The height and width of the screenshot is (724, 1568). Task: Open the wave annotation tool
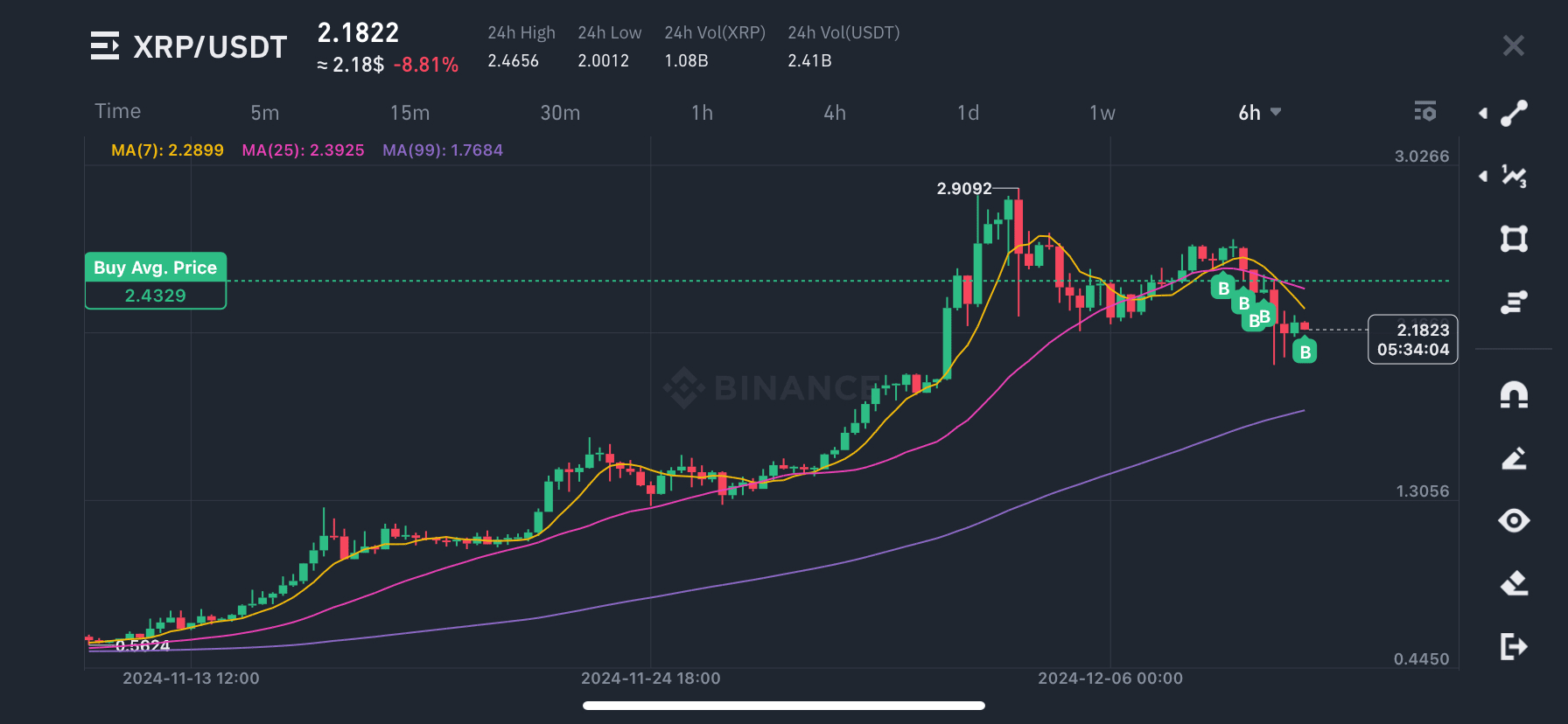tap(1514, 175)
